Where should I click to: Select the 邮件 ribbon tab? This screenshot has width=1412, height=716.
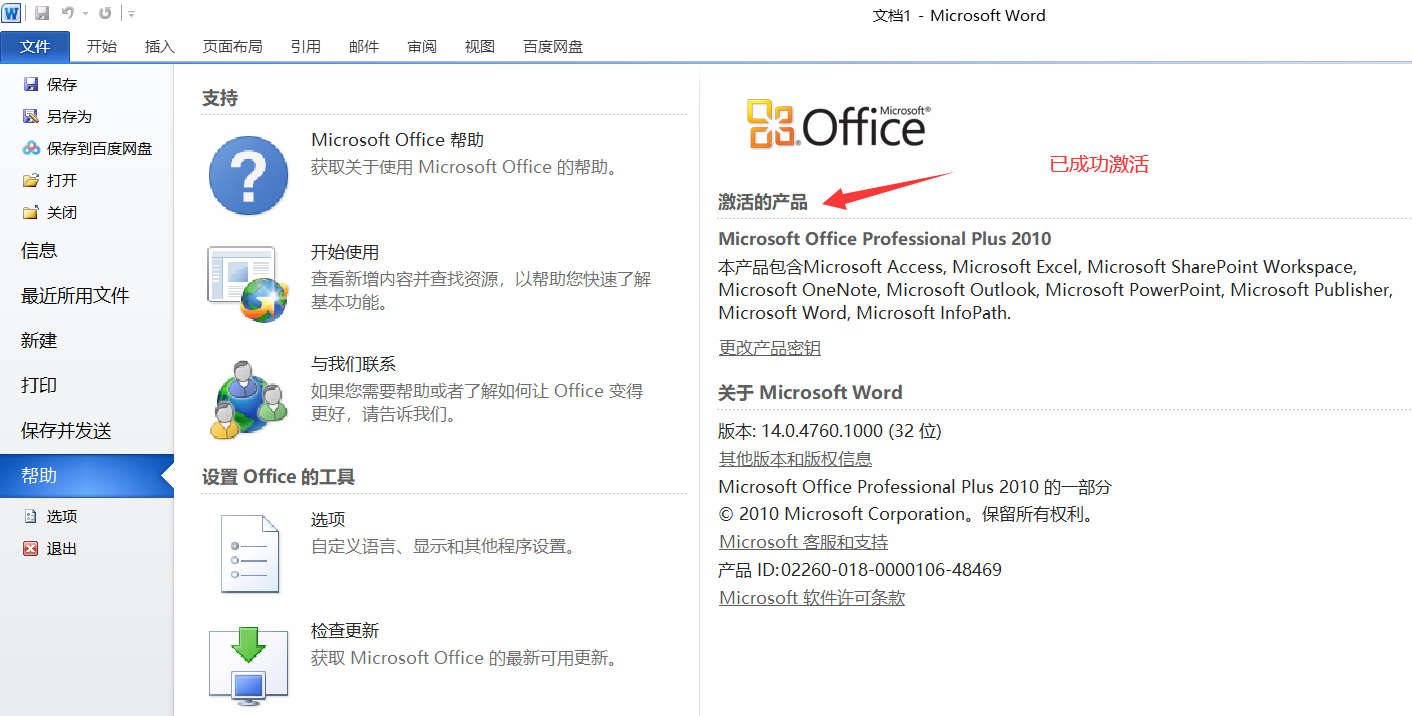click(364, 46)
